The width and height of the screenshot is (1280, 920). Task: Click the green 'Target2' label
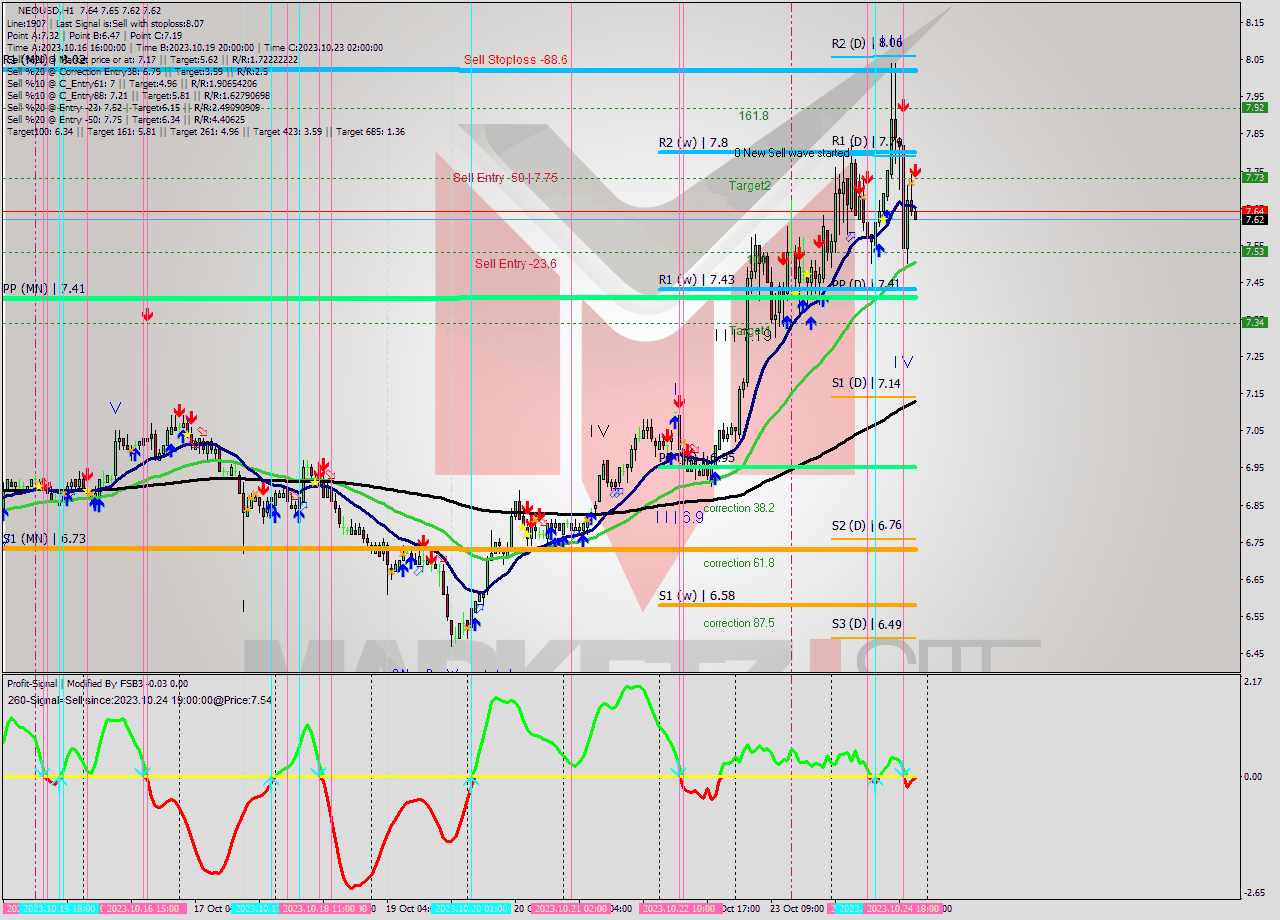point(749,185)
